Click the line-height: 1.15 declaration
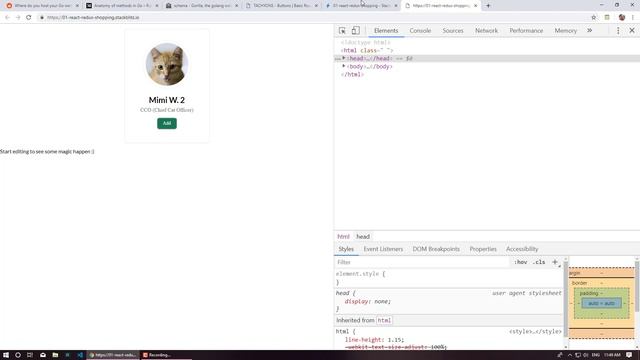This screenshot has height=360, width=640. coord(374,340)
